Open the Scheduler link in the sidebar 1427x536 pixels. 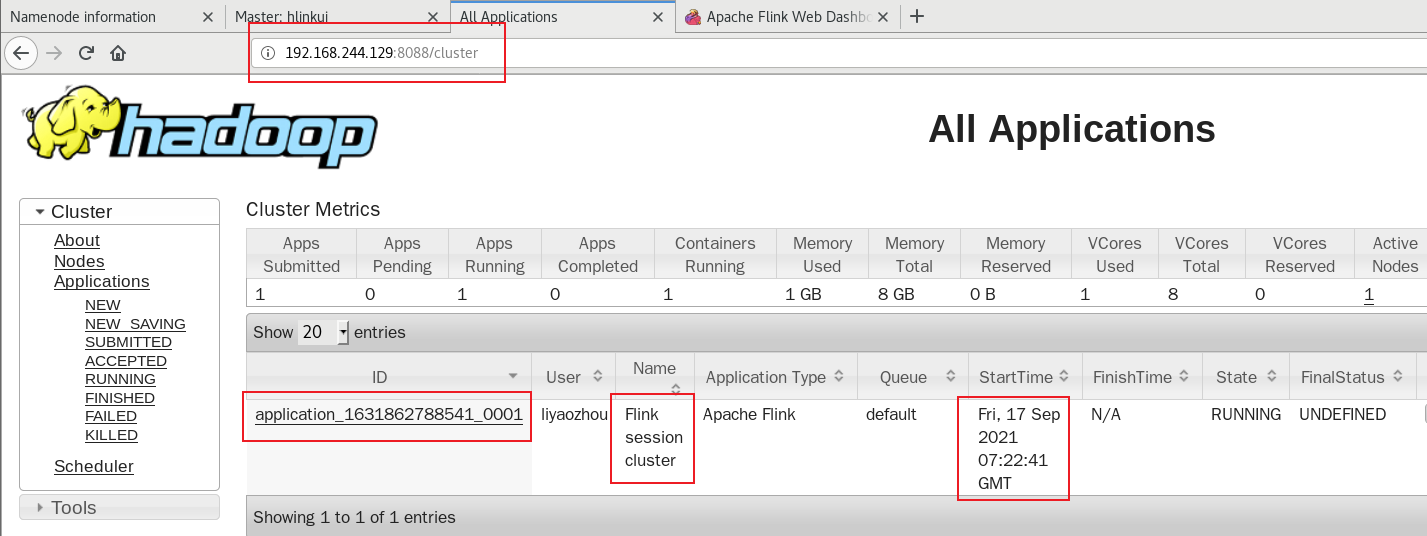coord(94,467)
